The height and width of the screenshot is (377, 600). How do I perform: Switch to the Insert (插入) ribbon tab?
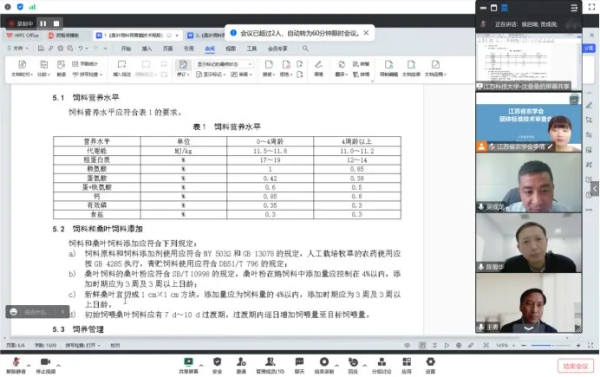tap(147, 49)
